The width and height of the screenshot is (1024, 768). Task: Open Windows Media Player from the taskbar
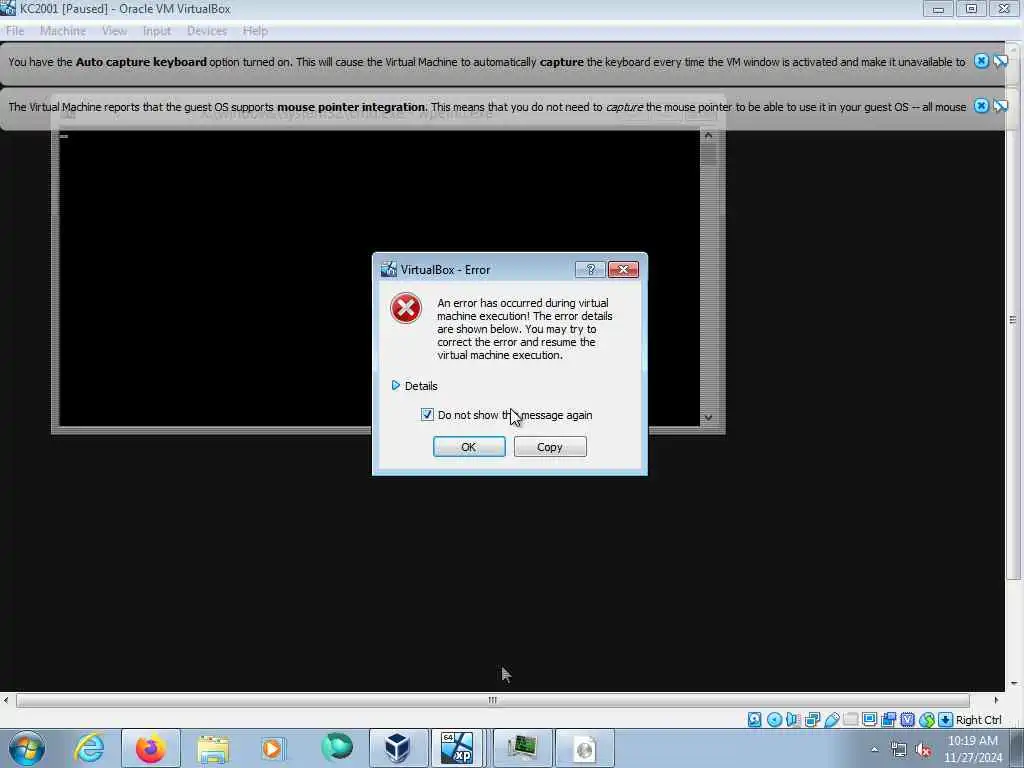point(272,748)
